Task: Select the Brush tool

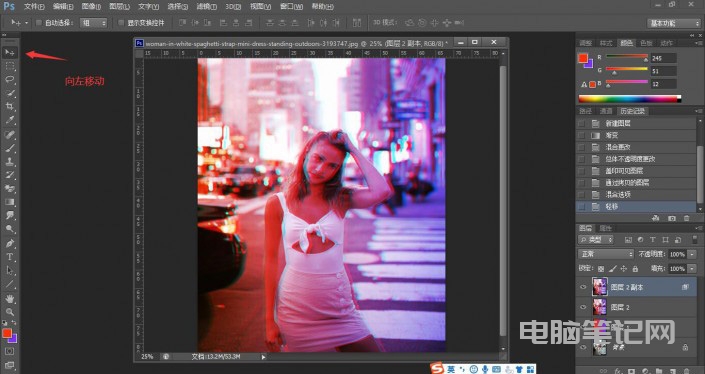Action: (10, 148)
